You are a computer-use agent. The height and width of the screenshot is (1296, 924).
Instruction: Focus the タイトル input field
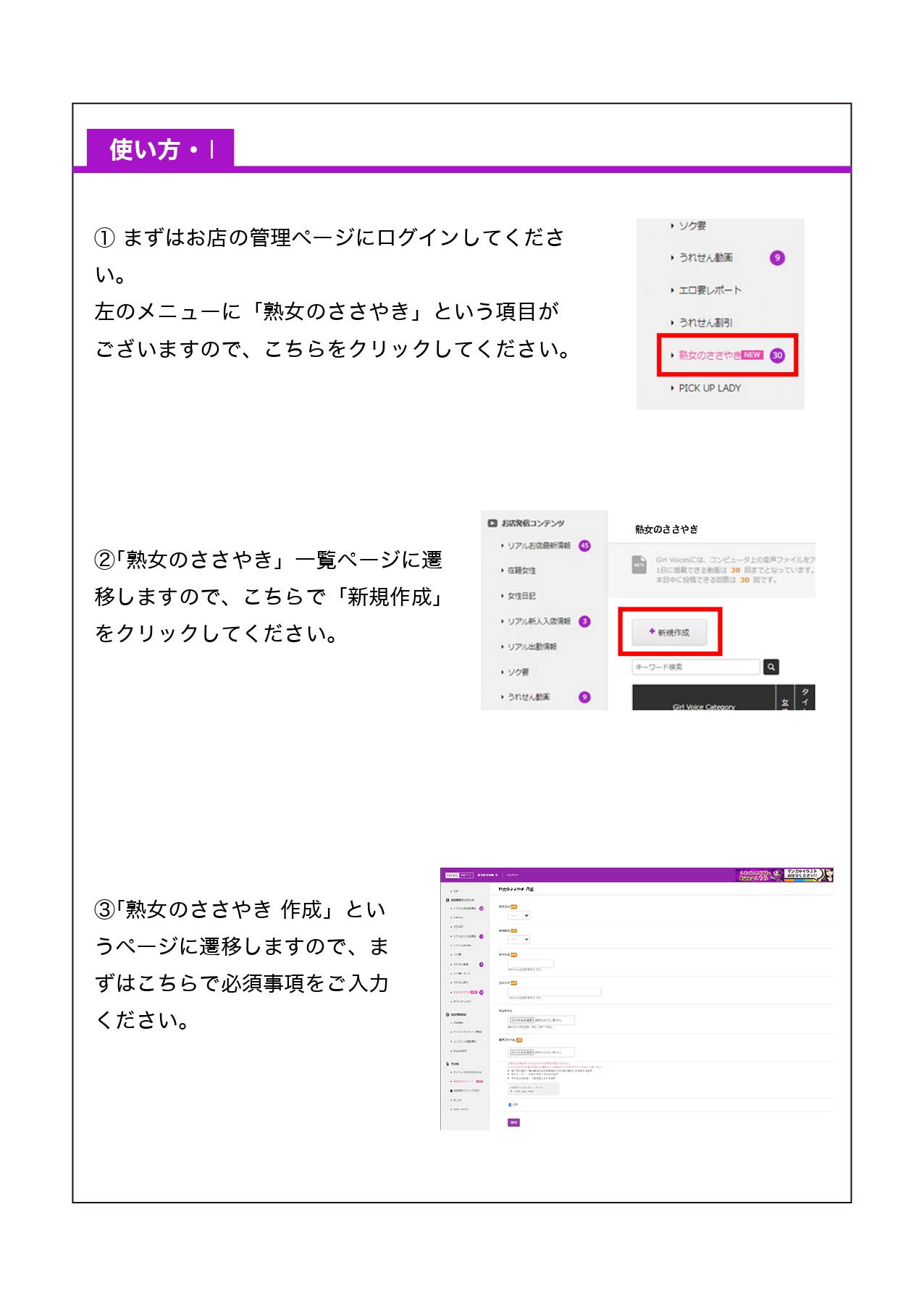531,964
